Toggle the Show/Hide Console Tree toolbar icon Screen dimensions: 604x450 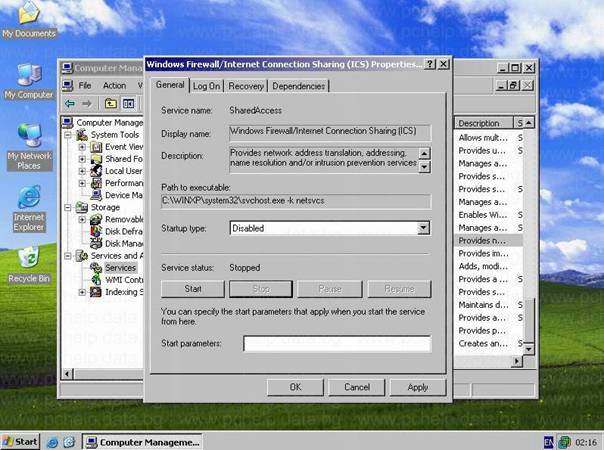(129, 103)
